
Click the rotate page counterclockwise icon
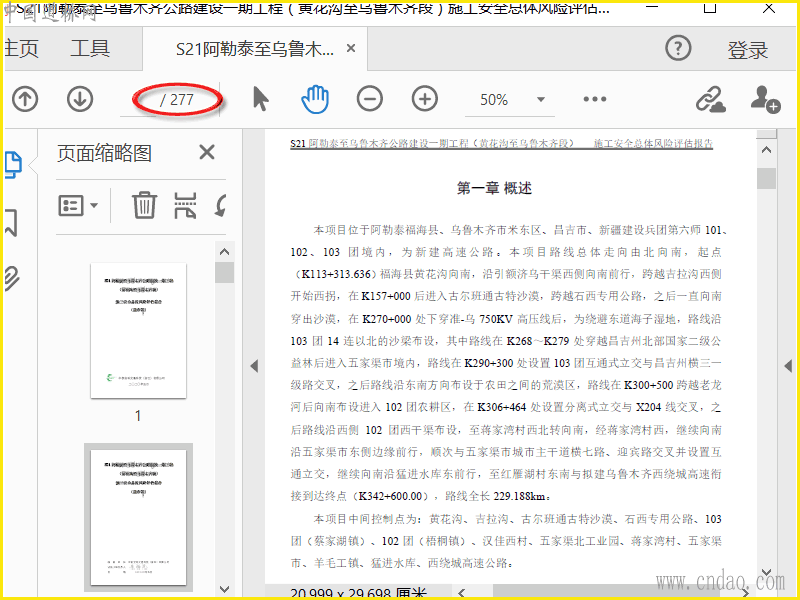[221, 206]
